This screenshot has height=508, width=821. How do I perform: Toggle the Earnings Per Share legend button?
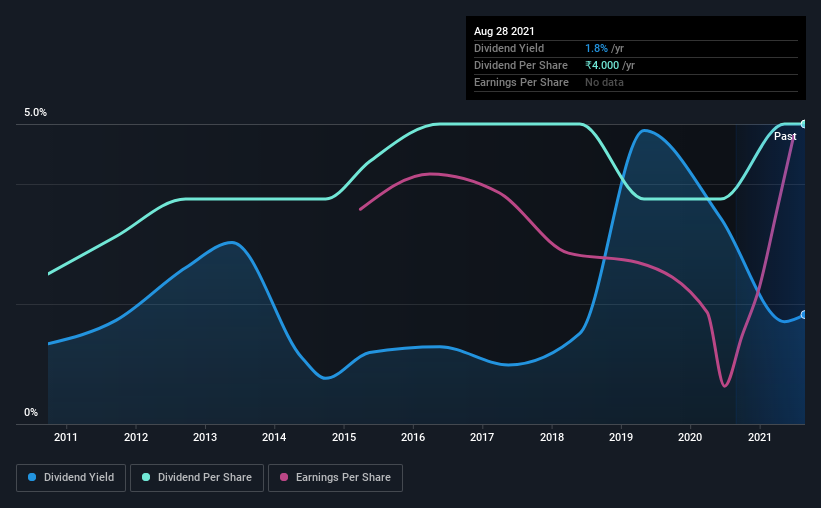(x=335, y=478)
